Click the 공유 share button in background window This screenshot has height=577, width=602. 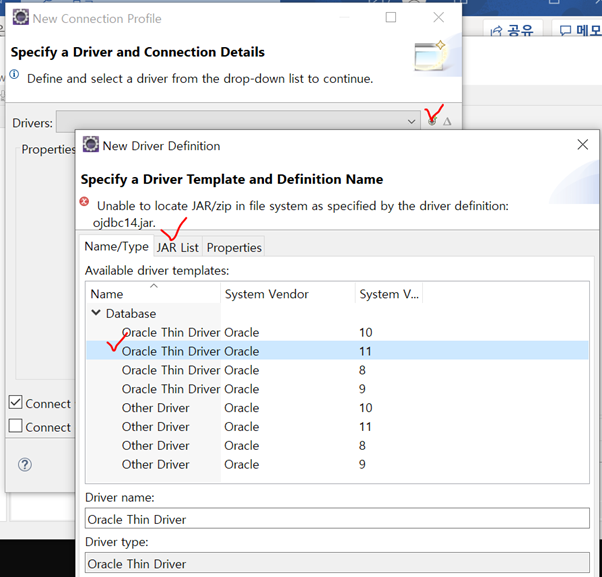(513, 30)
